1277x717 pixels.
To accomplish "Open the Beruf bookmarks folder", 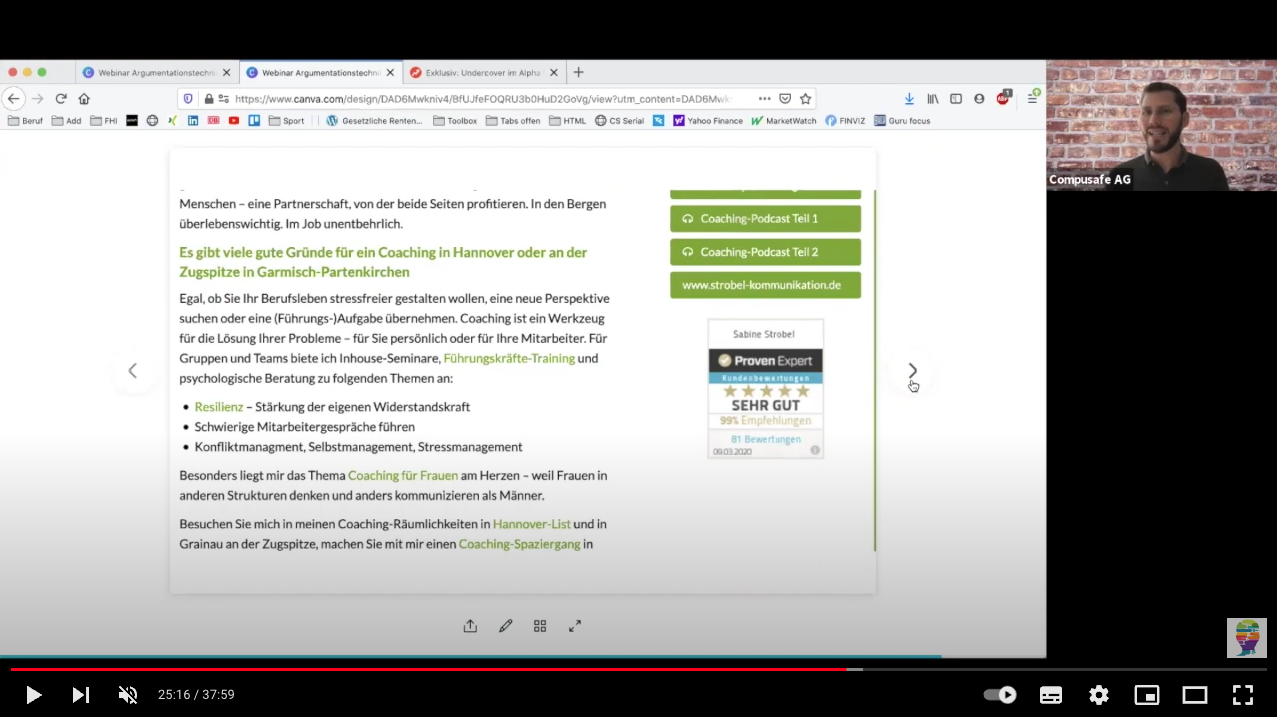I will (x=25, y=121).
